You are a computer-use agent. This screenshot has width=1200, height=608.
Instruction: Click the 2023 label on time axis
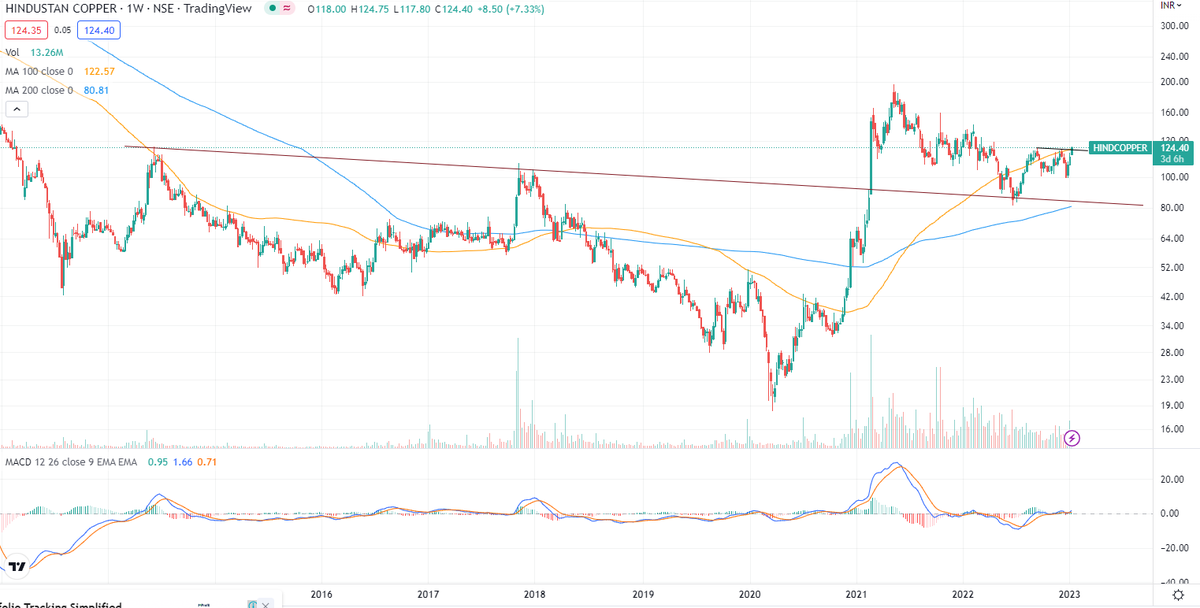pyautogui.click(x=1071, y=594)
